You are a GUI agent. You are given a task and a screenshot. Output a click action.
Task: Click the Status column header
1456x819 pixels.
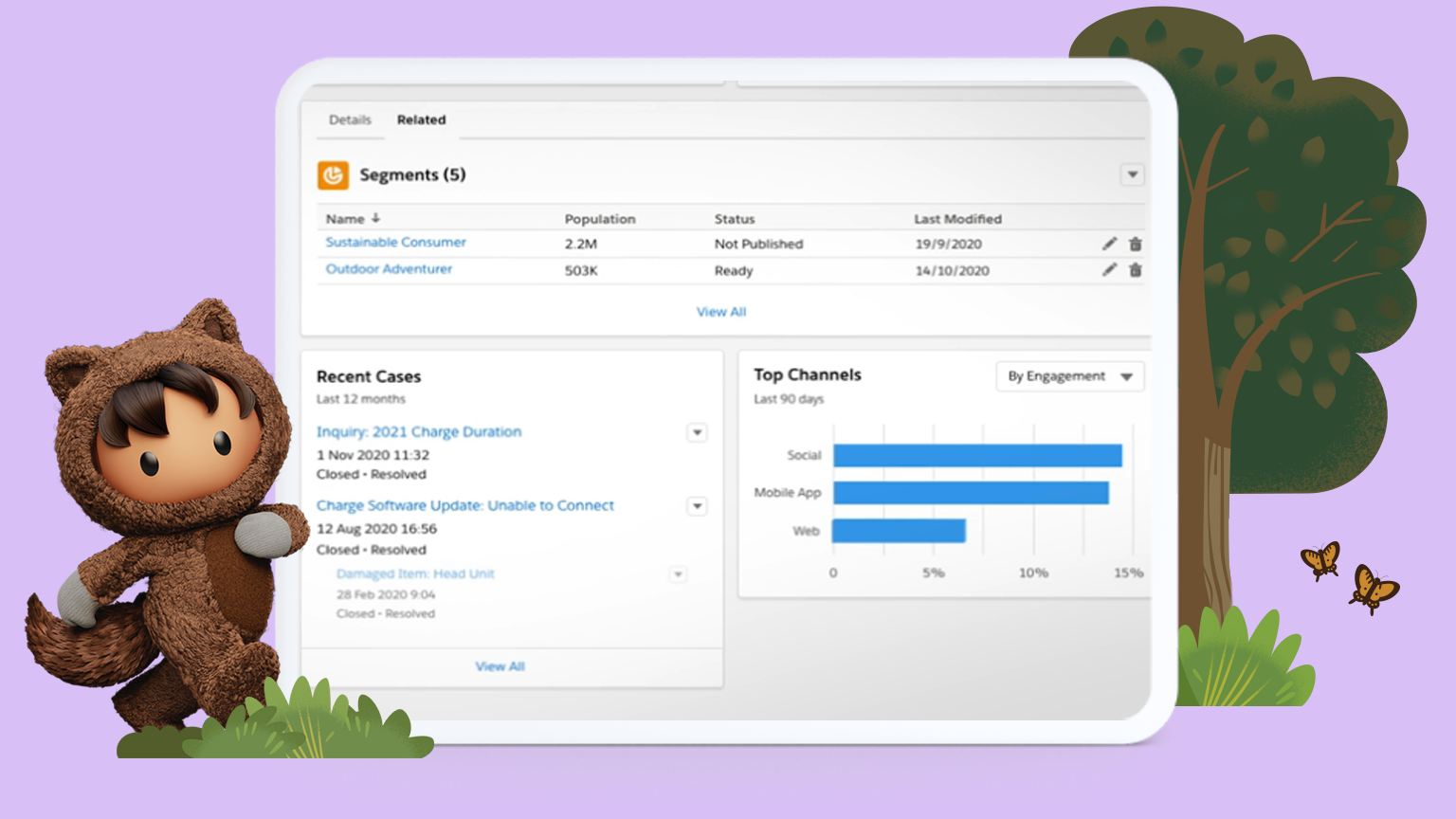[735, 219]
